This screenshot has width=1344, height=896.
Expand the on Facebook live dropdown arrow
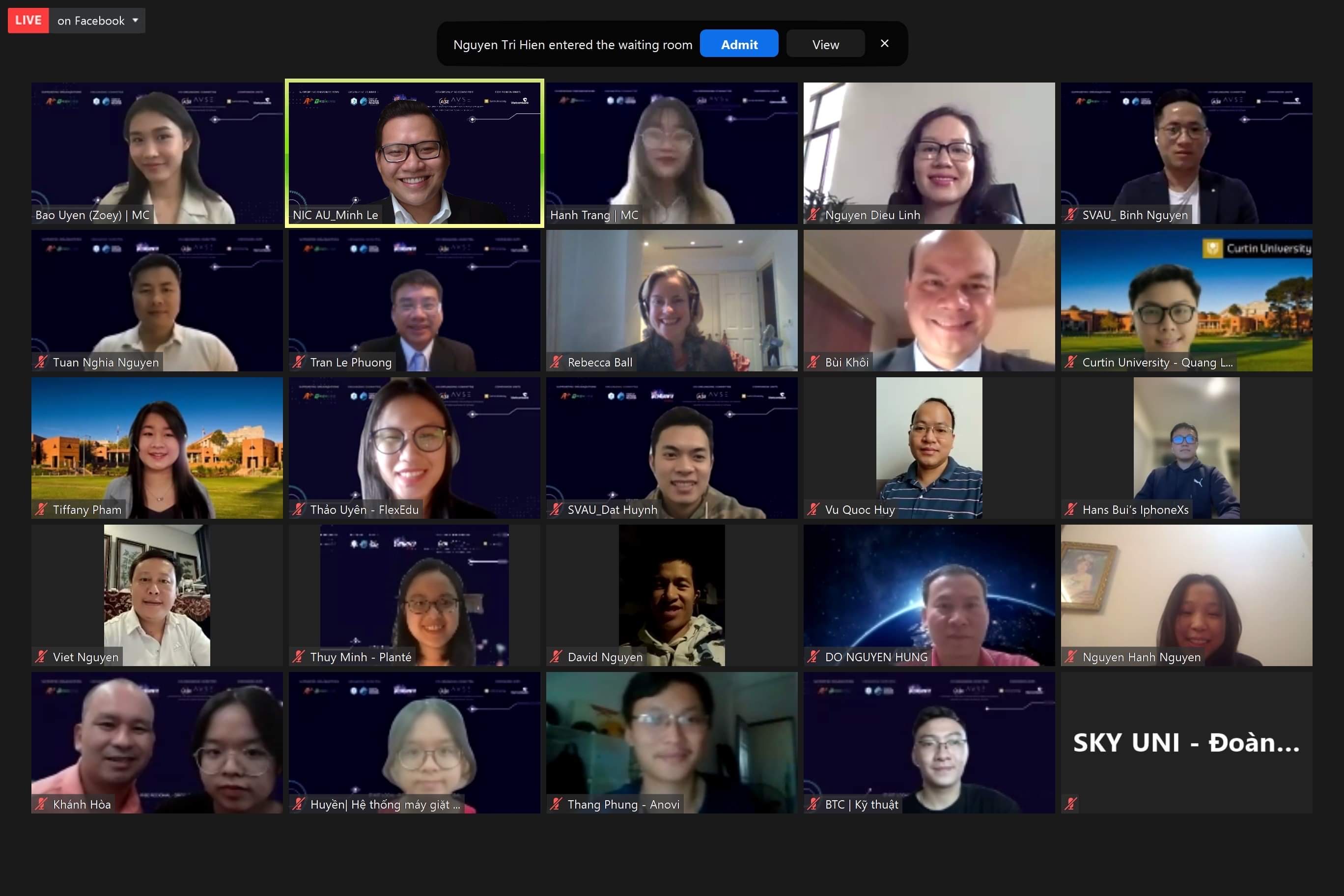(136, 21)
